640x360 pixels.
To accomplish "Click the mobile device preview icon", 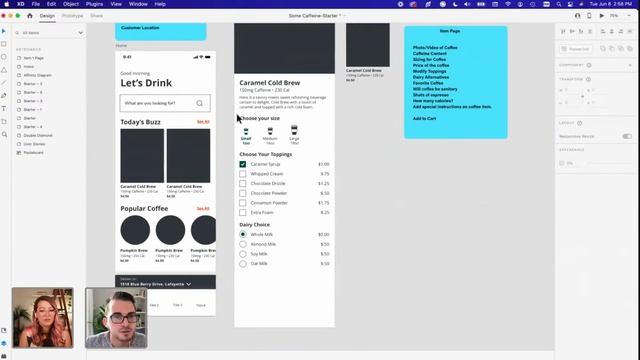I will (x=589, y=16).
